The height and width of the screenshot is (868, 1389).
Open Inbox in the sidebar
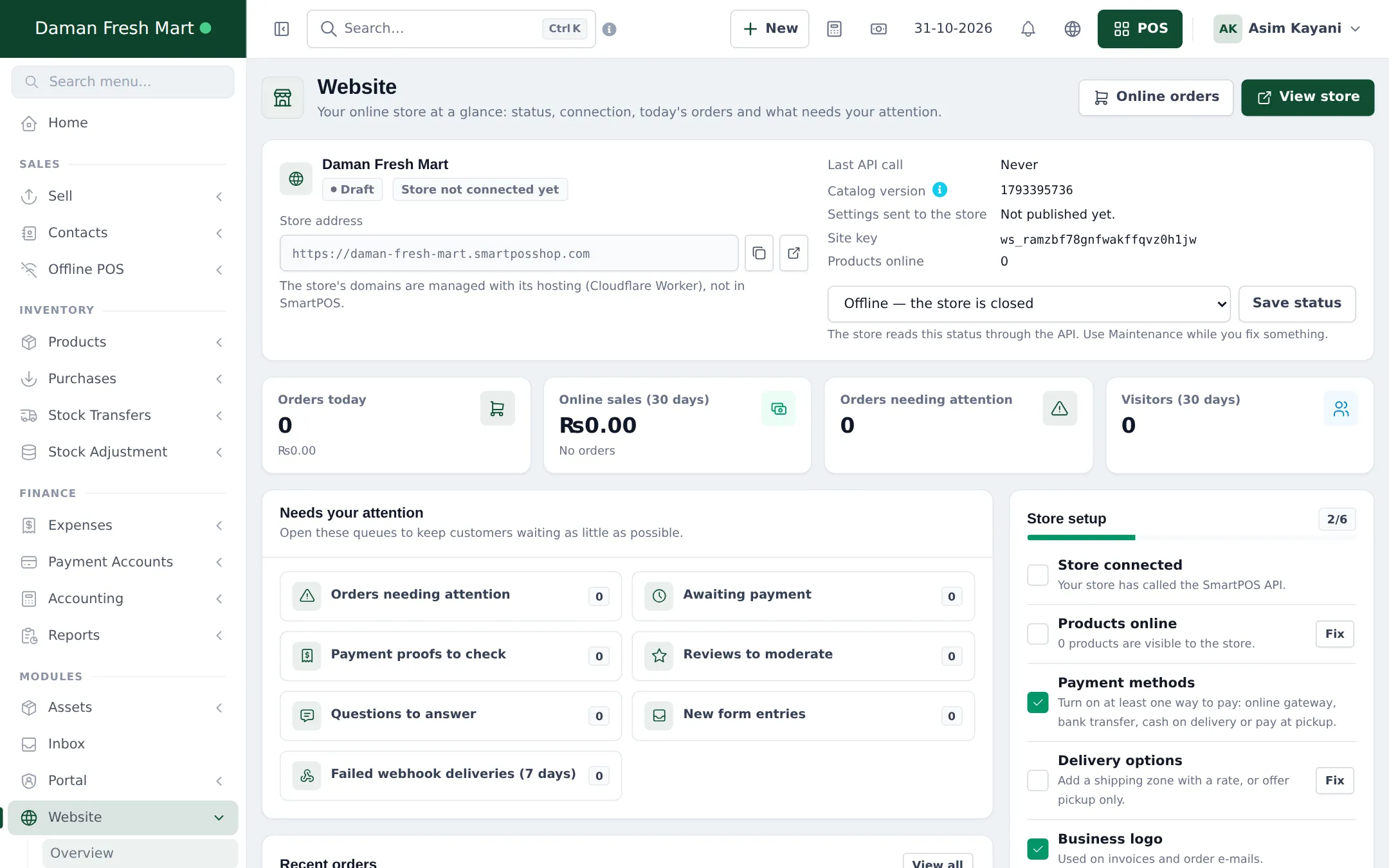[x=123, y=744]
